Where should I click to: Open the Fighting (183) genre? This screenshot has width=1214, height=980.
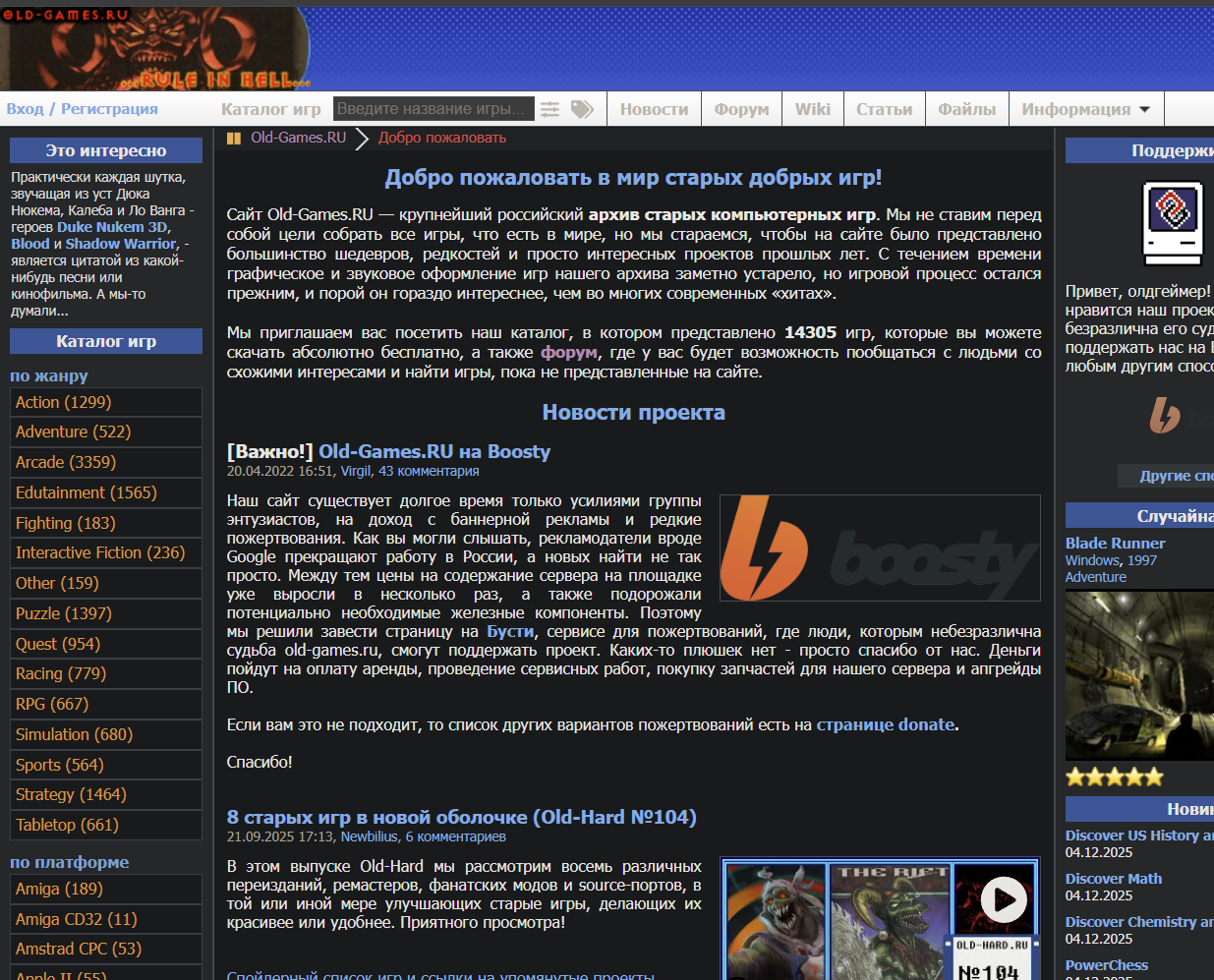(106, 523)
